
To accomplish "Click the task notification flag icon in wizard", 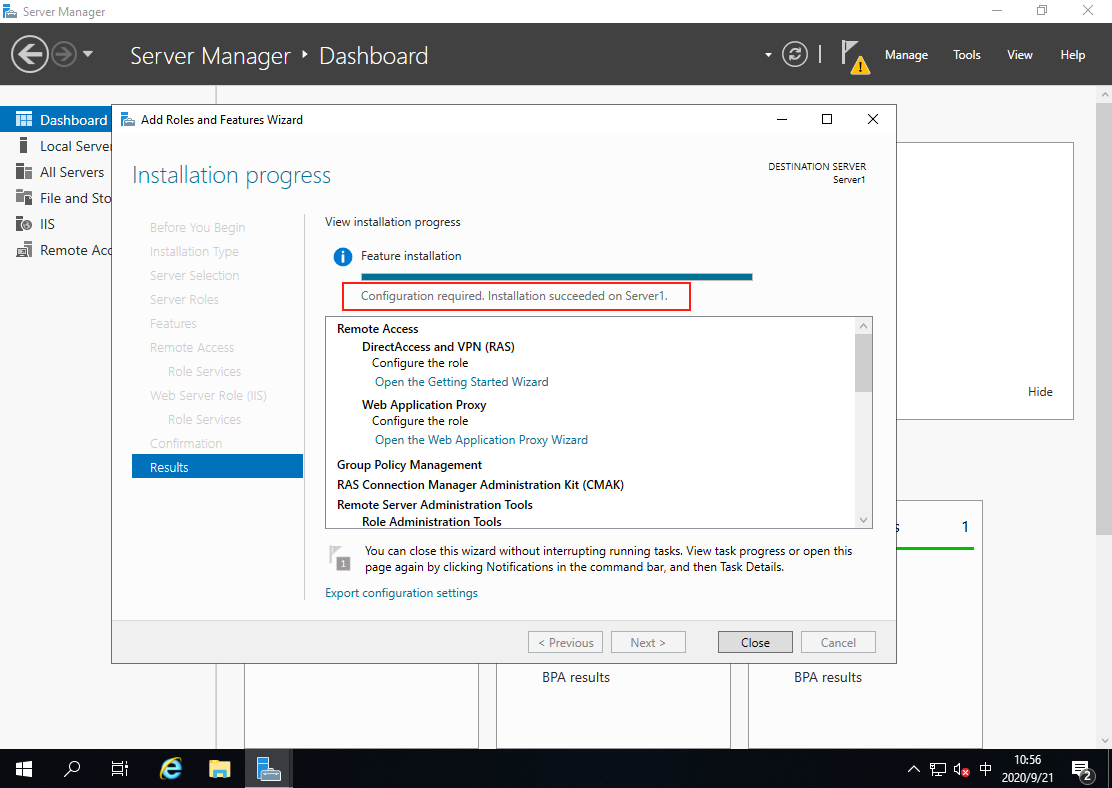I will tap(340, 557).
